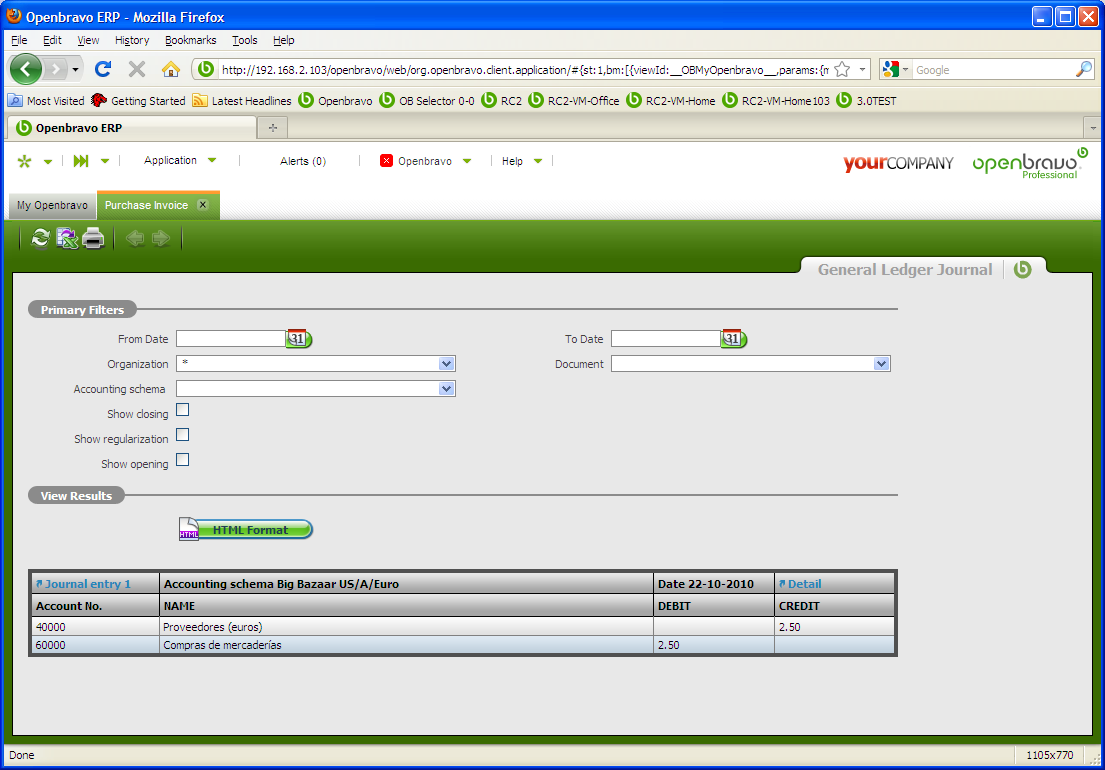The width and height of the screenshot is (1105, 770).
Task: Click the list all tabs arrow
Action: (x=1093, y=128)
